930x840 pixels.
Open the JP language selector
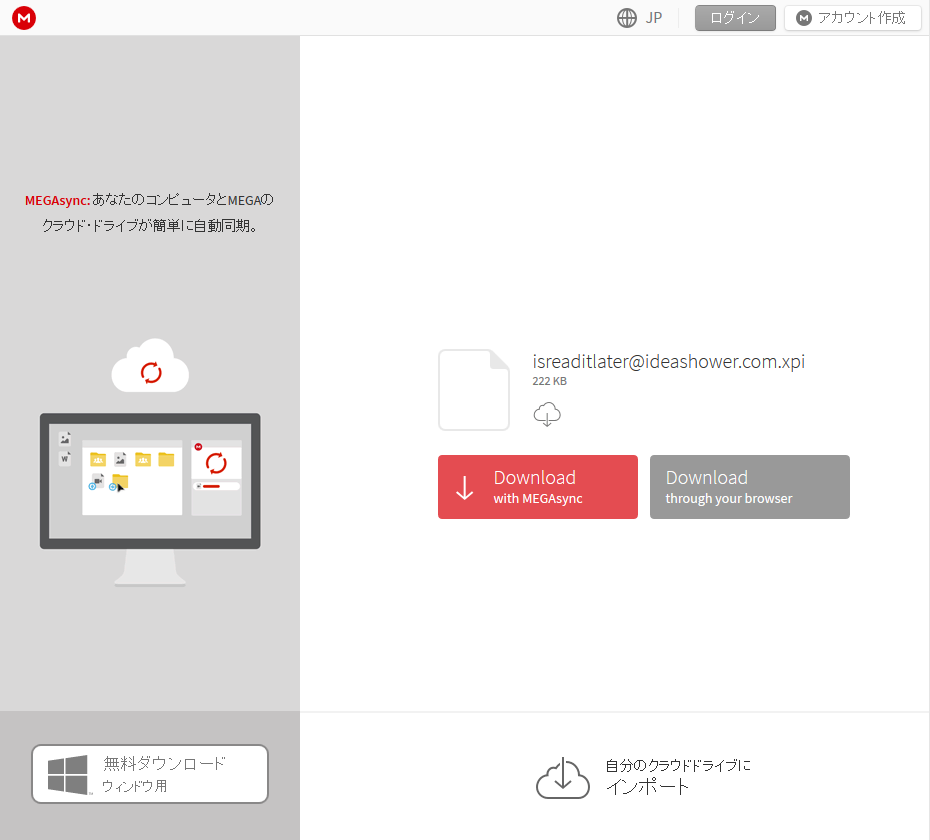click(653, 18)
